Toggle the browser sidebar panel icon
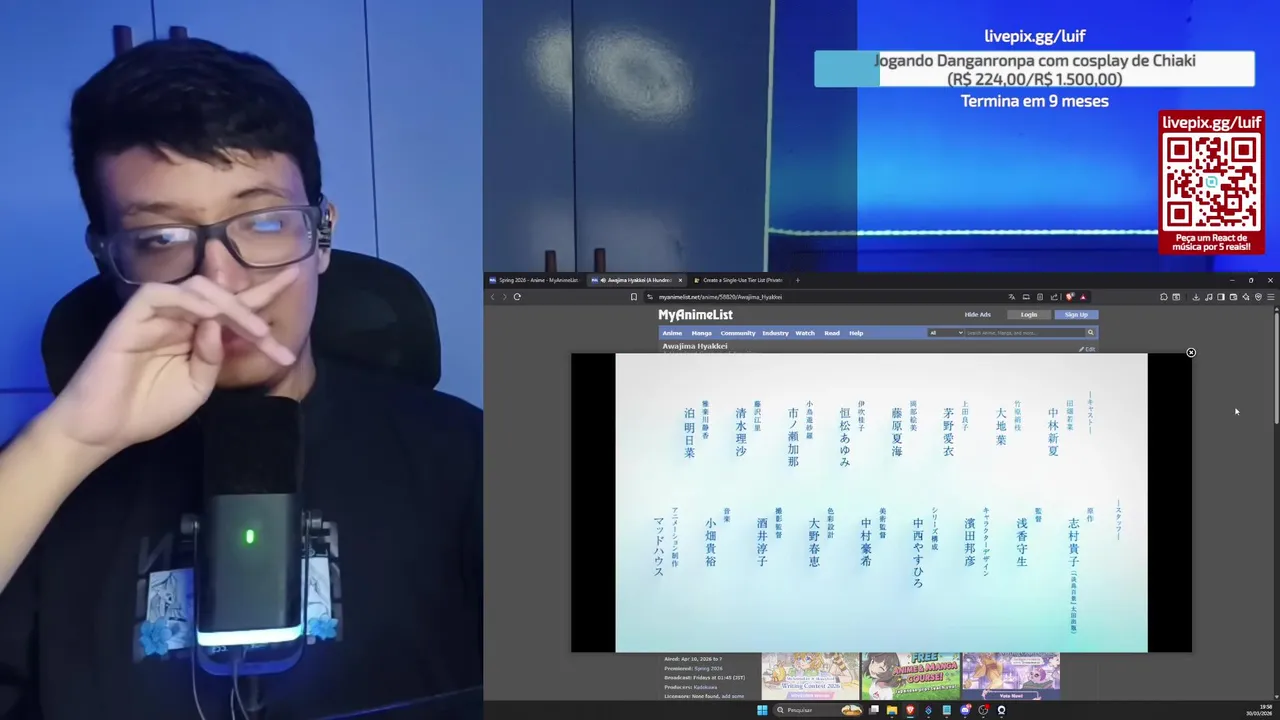1280x720 pixels. click(1220, 297)
